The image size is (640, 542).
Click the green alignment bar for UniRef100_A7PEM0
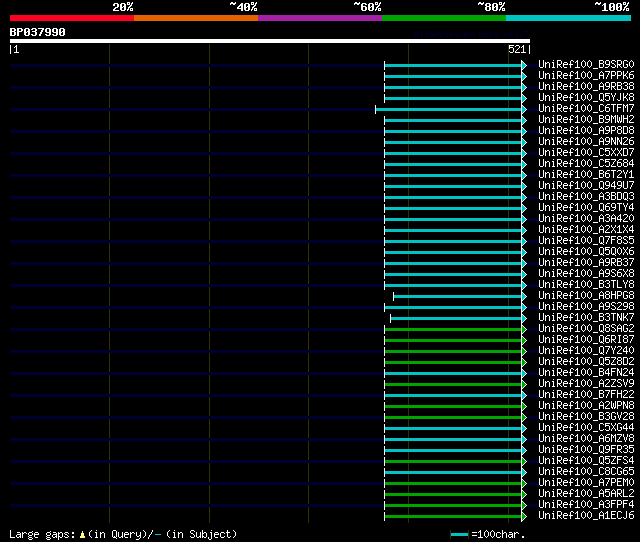point(453,484)
